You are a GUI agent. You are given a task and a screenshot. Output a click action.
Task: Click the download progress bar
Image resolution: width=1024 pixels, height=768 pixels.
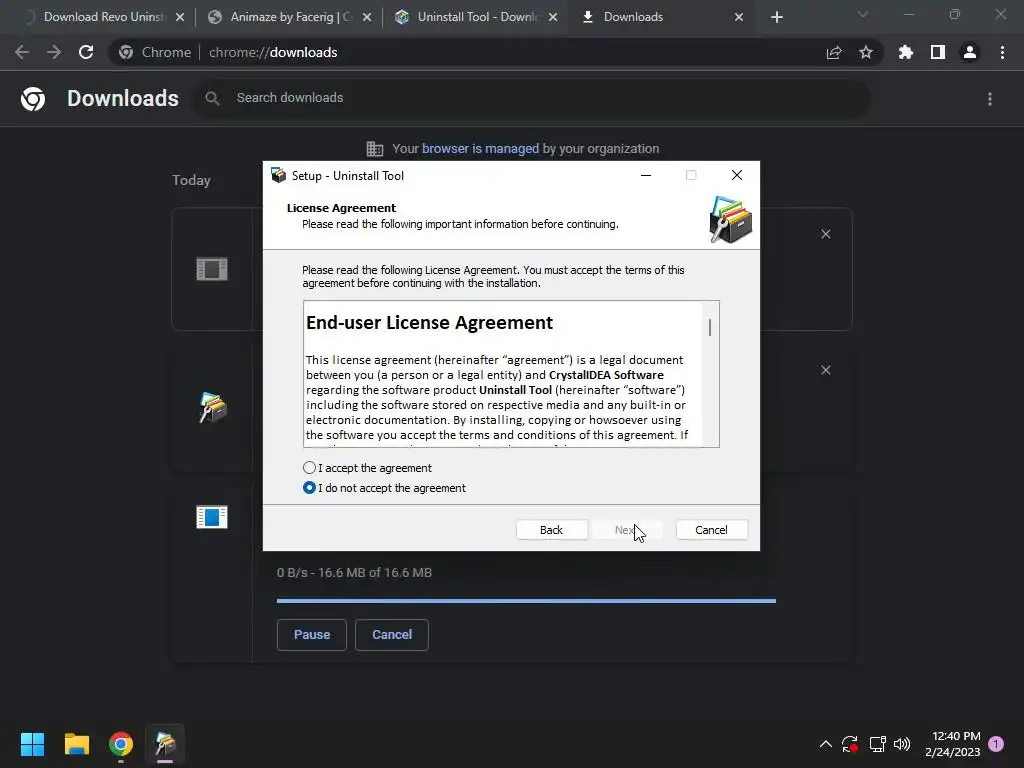(526, 601)
